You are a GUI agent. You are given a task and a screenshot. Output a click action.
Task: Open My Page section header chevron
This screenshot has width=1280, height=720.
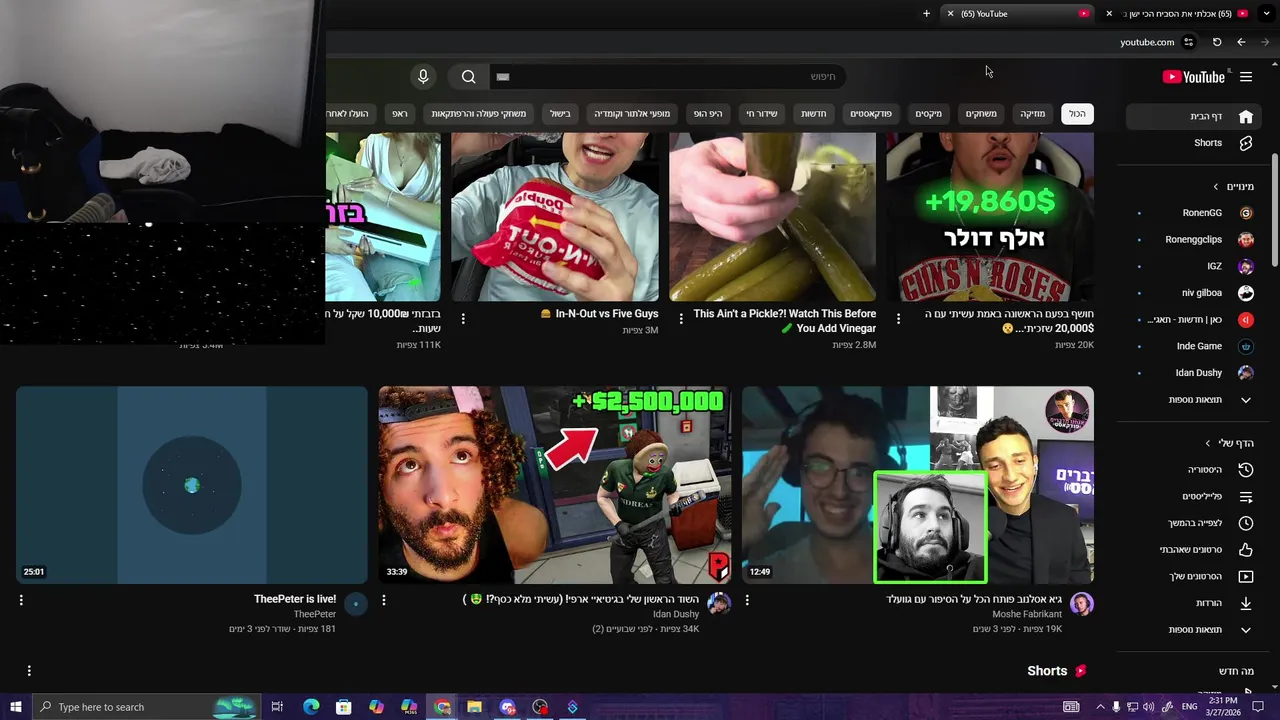coord(1208,443)
